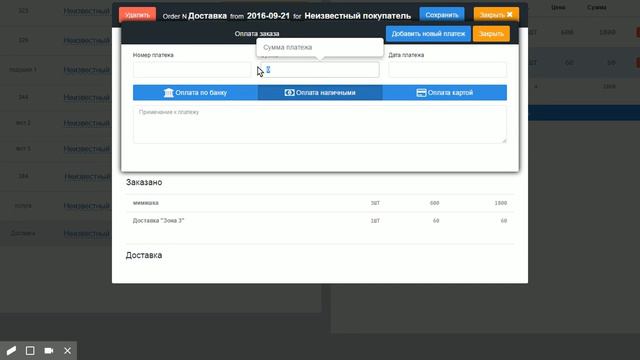
Task: Click the X icon in capture toolbar
Action: click(67, 351)
